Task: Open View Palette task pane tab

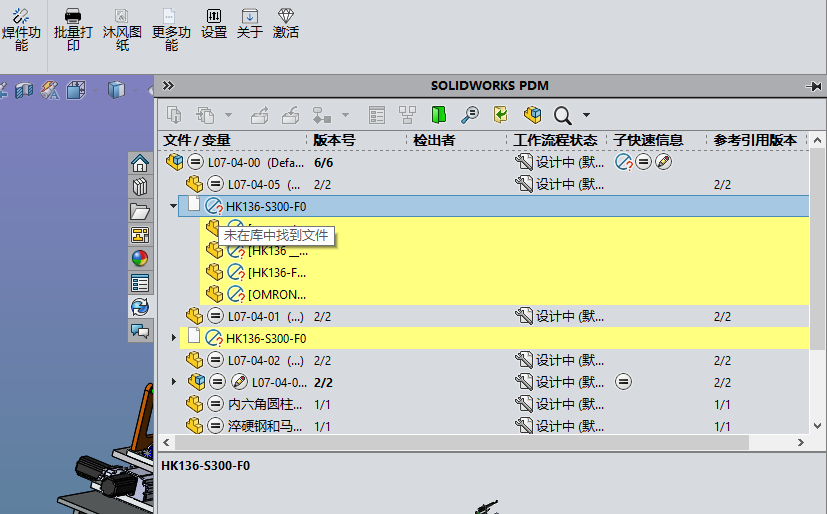Action: pyautogui.click(x=140, y=235)
